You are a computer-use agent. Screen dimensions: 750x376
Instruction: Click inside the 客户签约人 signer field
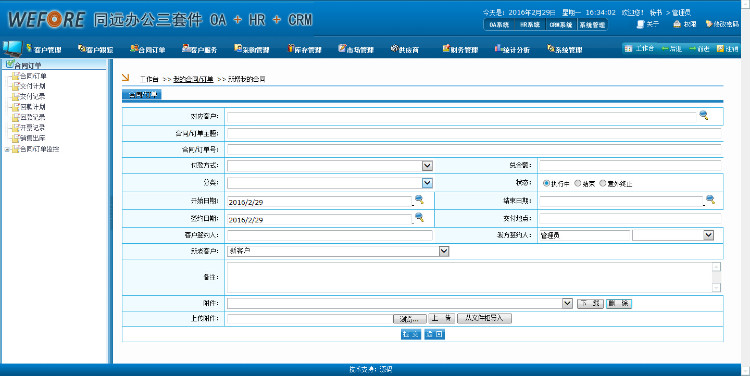tap(330, 235)
